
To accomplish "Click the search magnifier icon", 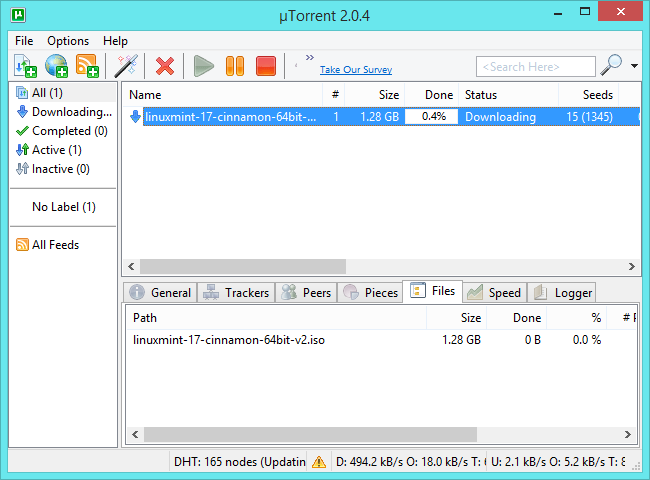I will point(610,66).
